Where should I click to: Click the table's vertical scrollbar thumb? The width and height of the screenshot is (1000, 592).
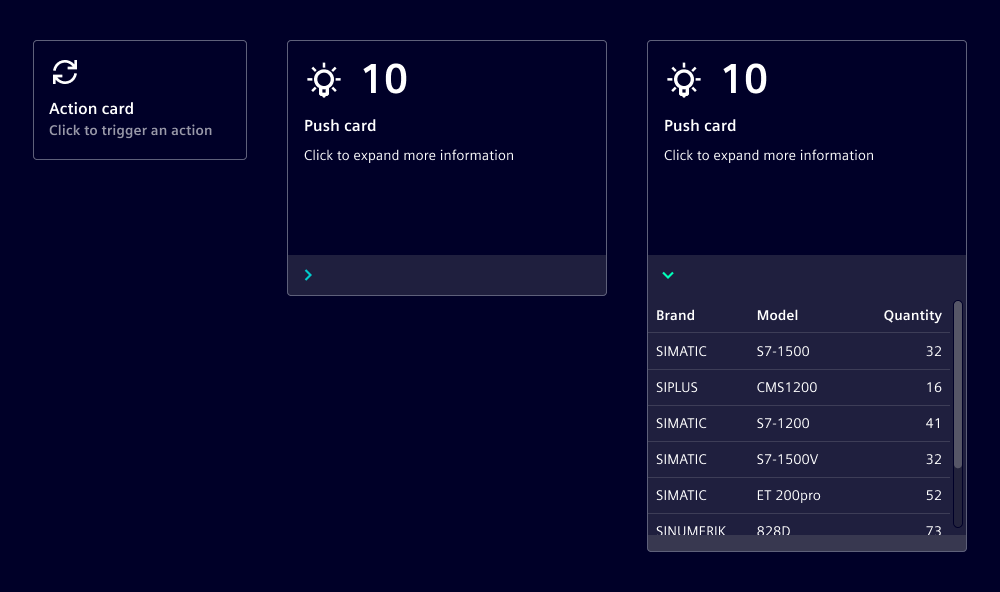click(x=958, y=385)
